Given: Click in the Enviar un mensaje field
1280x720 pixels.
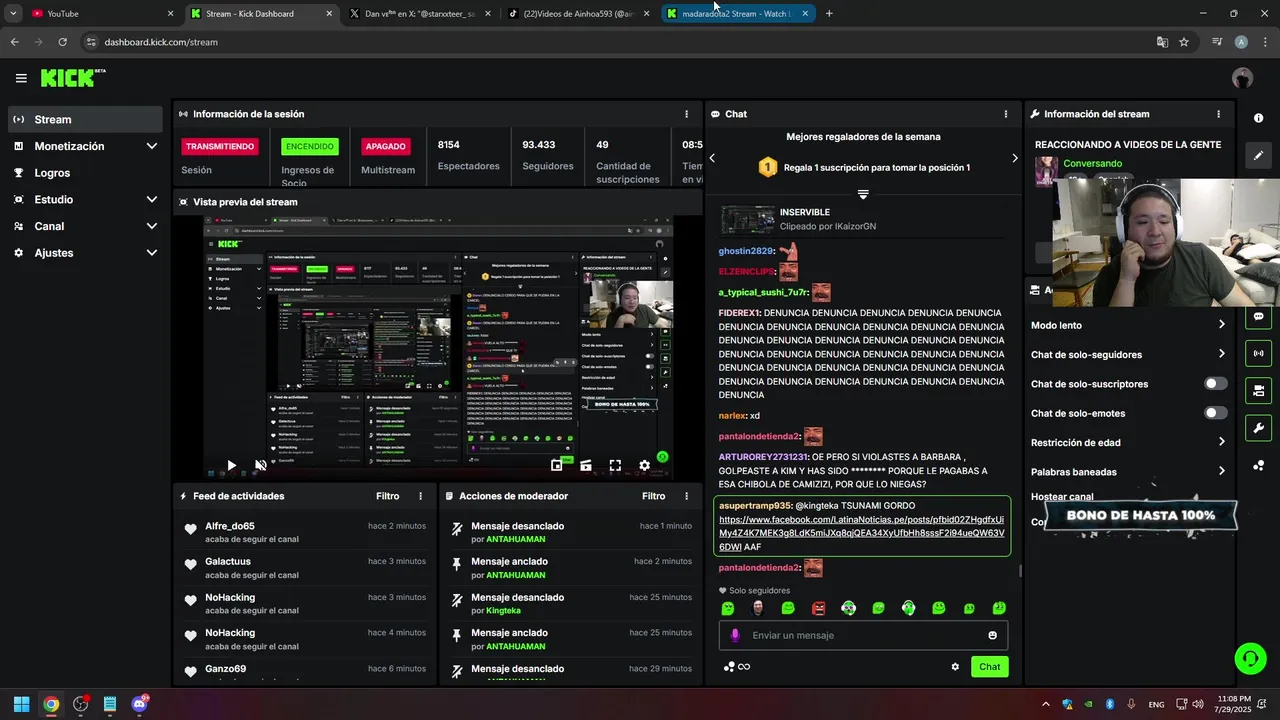Looking at the screenshot, I should 863,635.
